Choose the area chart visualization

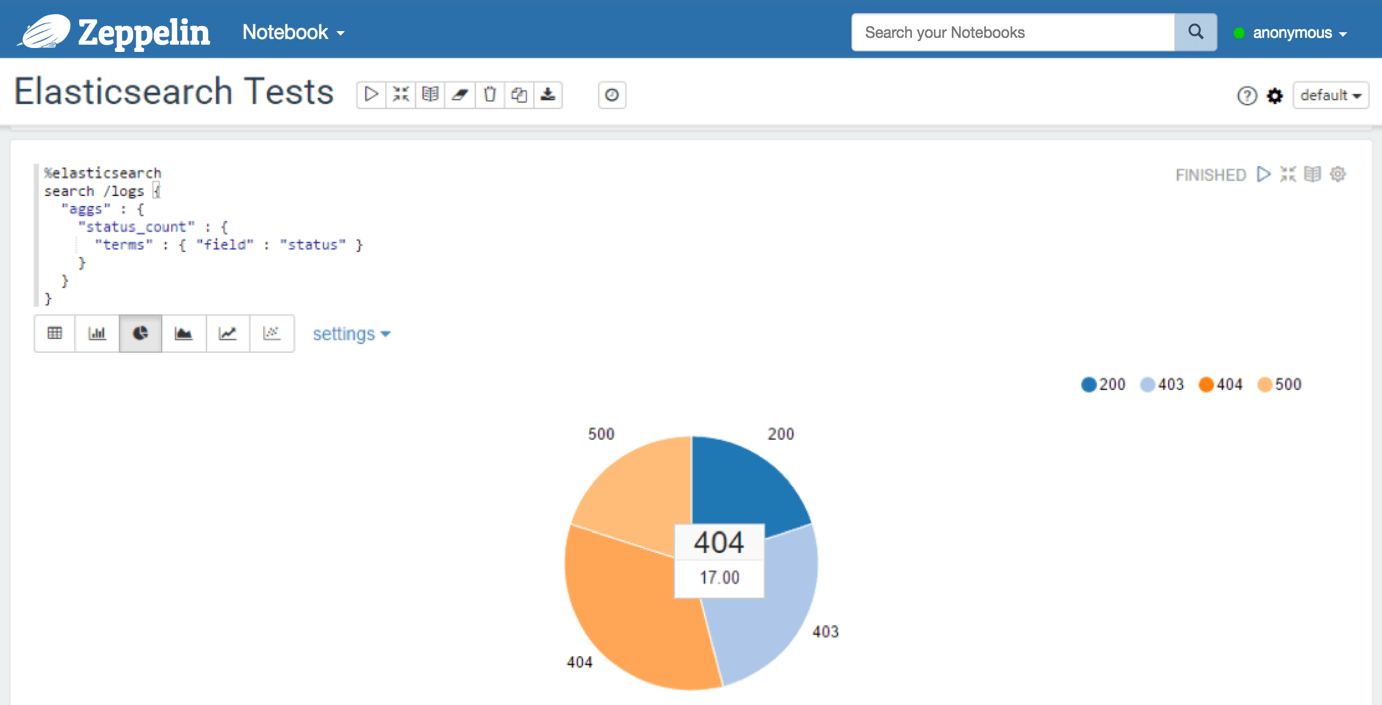[183, 333]
